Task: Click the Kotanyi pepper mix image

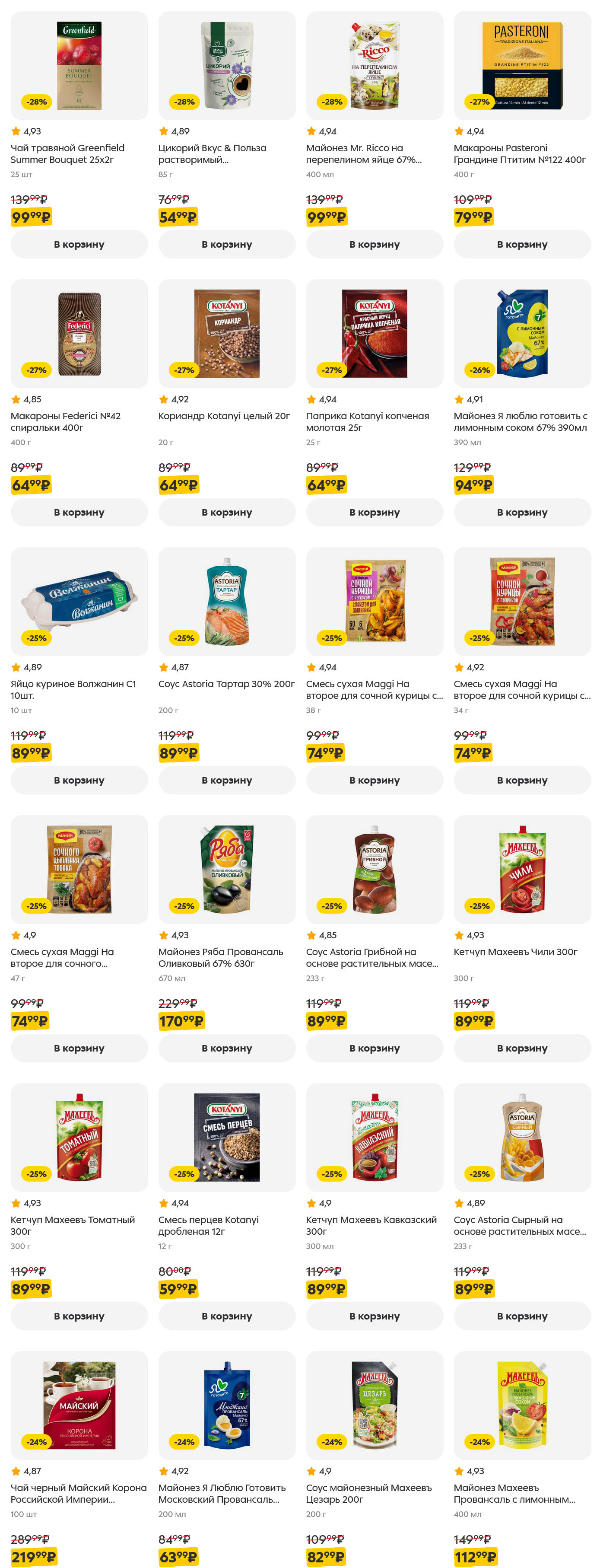Action: click(x=226, y=1137)
